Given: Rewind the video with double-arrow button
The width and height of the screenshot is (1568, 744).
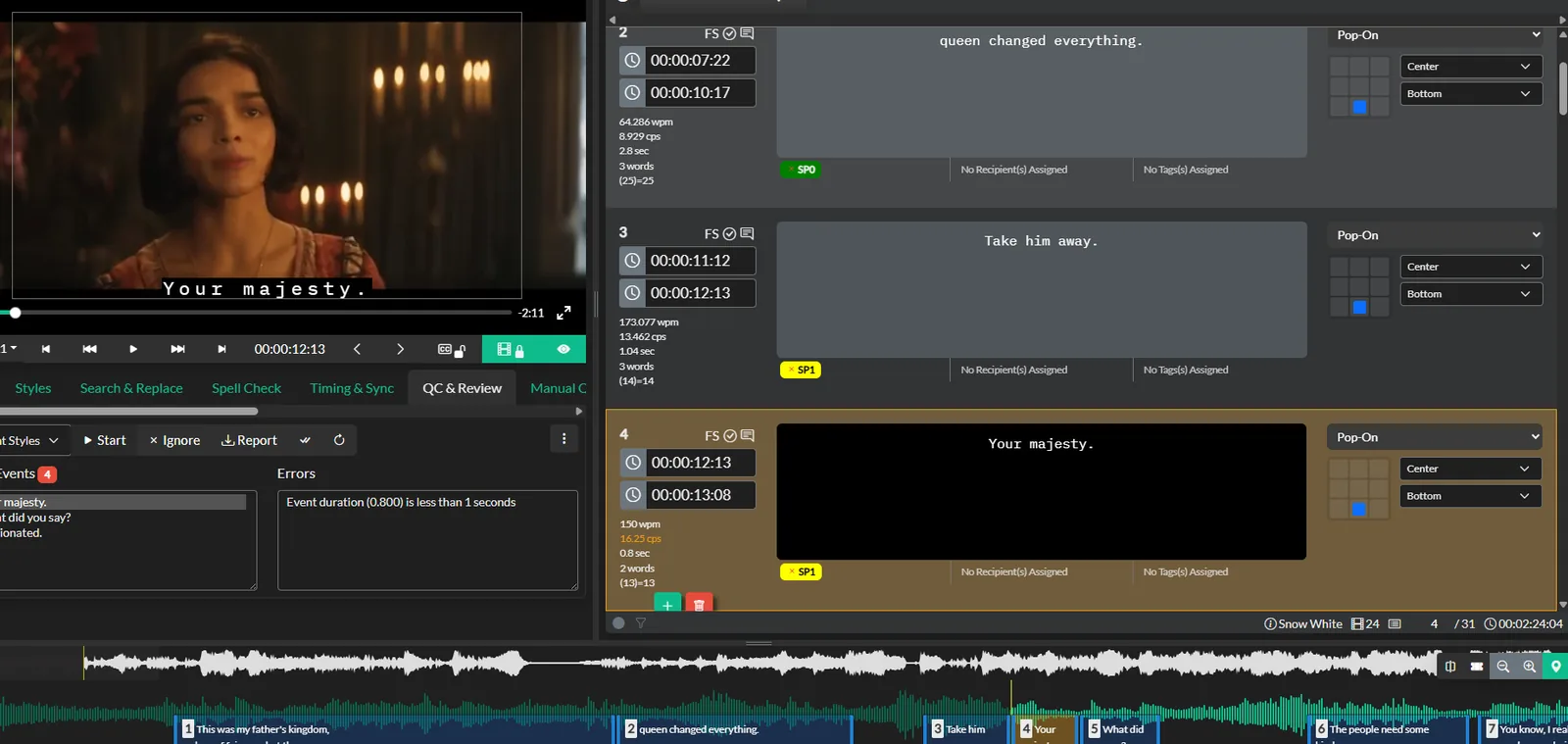Looking at the screenshot, I should [89, 349].
